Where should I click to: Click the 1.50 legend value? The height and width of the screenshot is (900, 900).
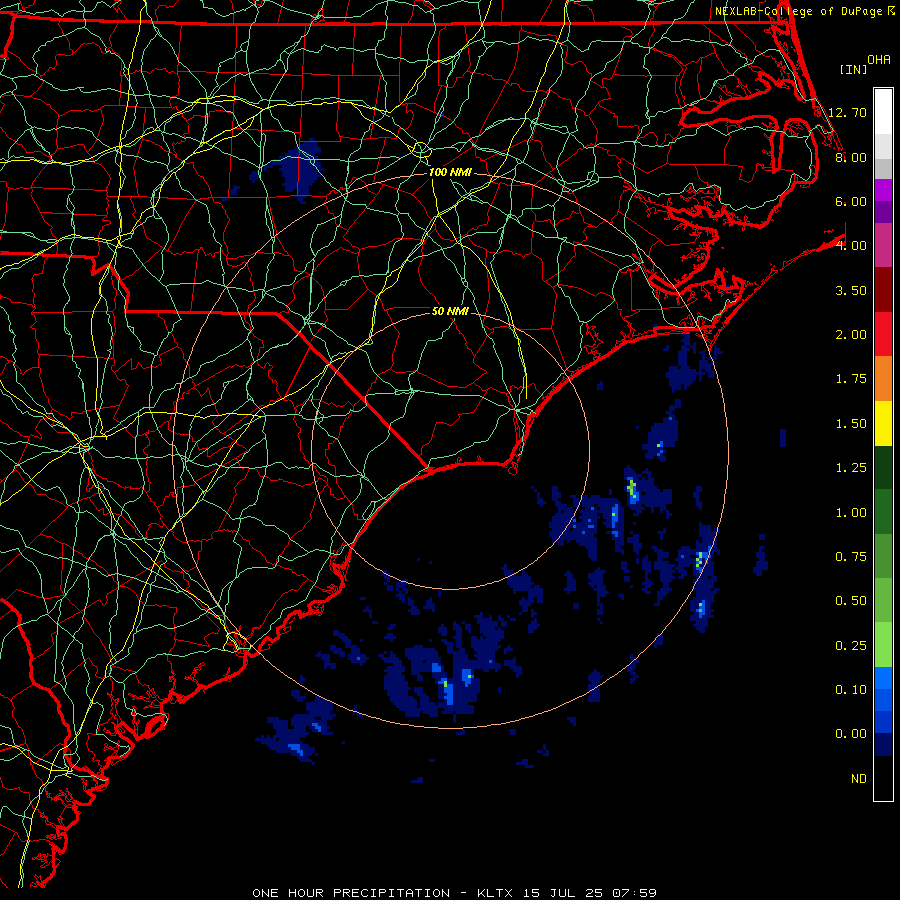(x=851, y=424)
